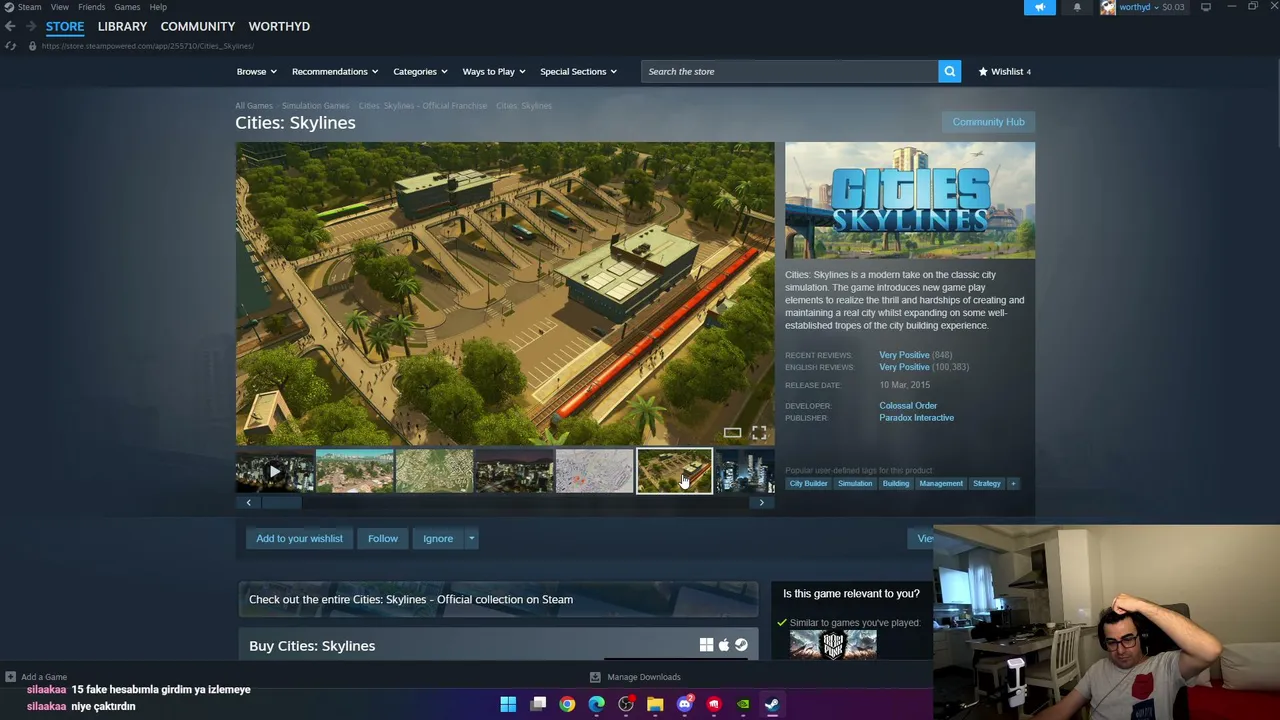Click the Simulation tag

(855, 484)
